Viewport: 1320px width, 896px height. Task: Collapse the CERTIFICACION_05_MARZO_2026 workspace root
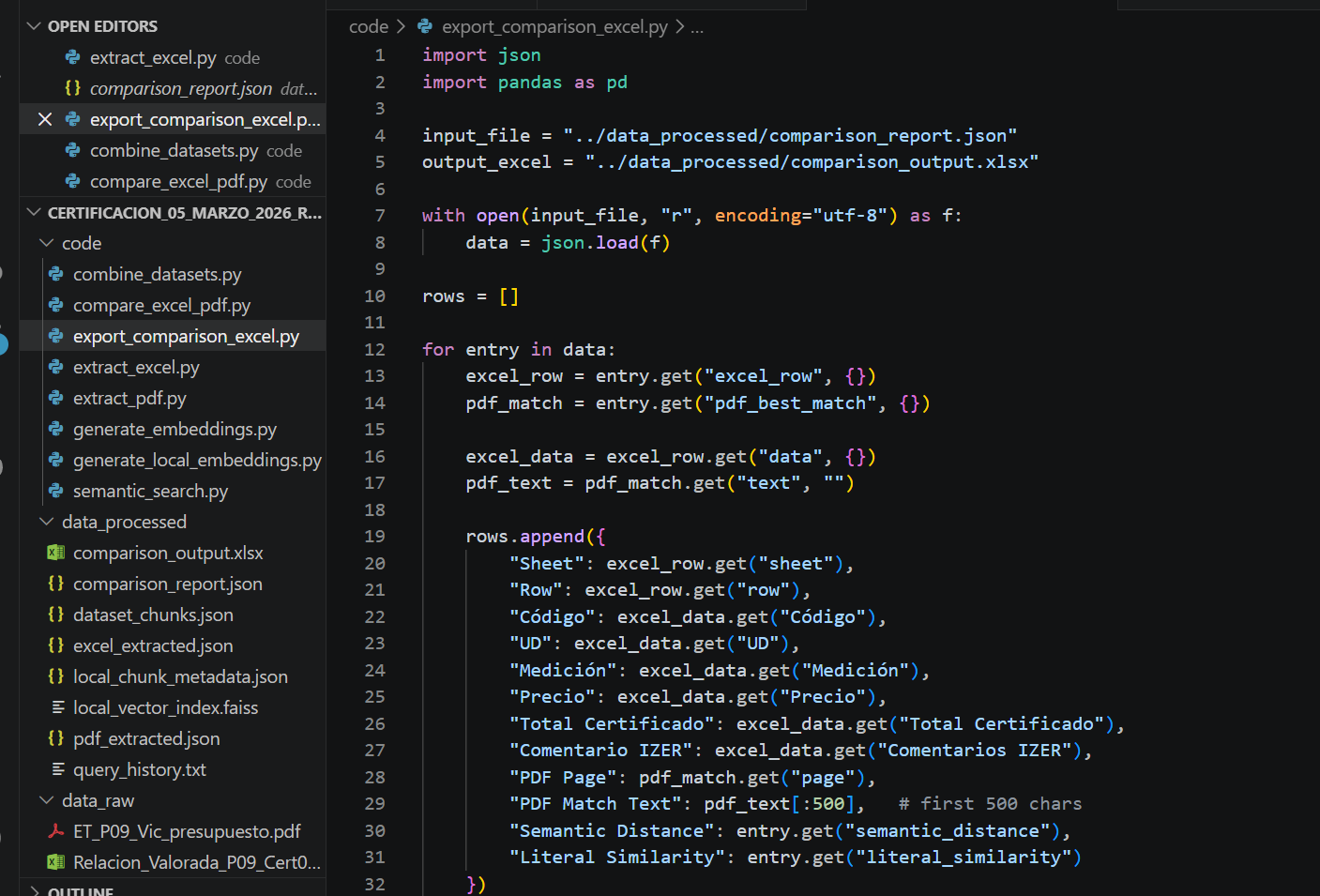tap(34, 213)
